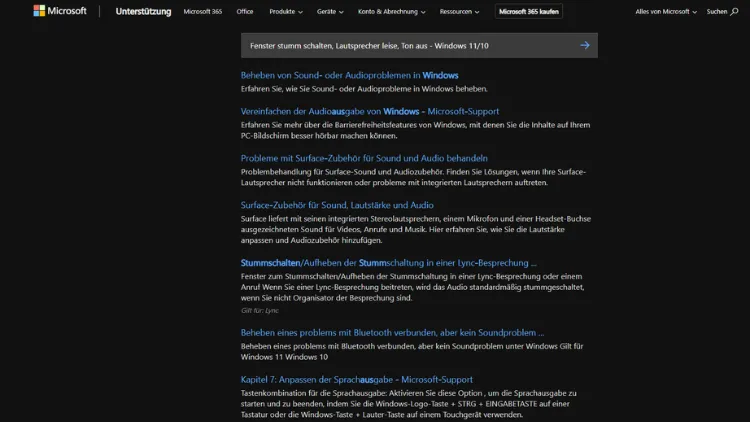
Task: Click 'Windows 11 Windows 10' description line
Action: click(284, 357)
